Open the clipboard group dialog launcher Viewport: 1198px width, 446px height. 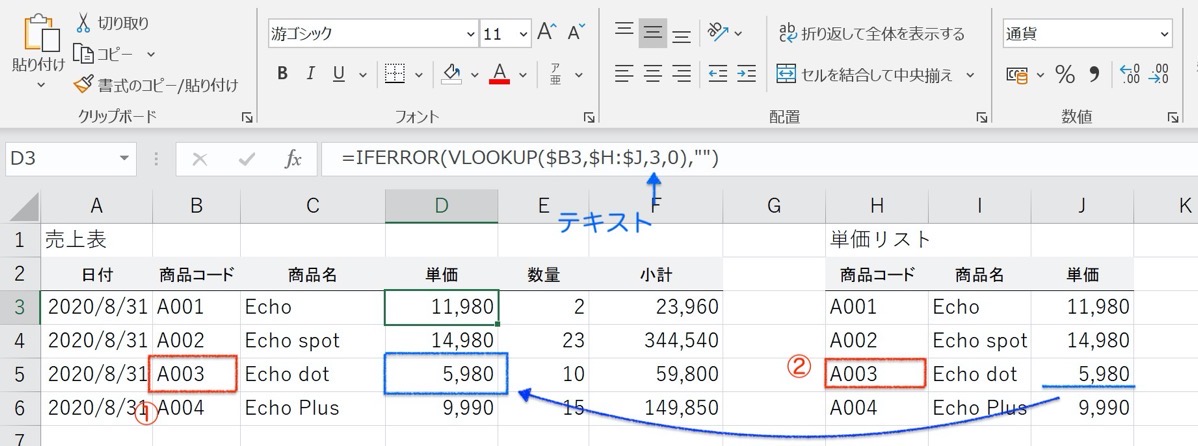point(247,117)
